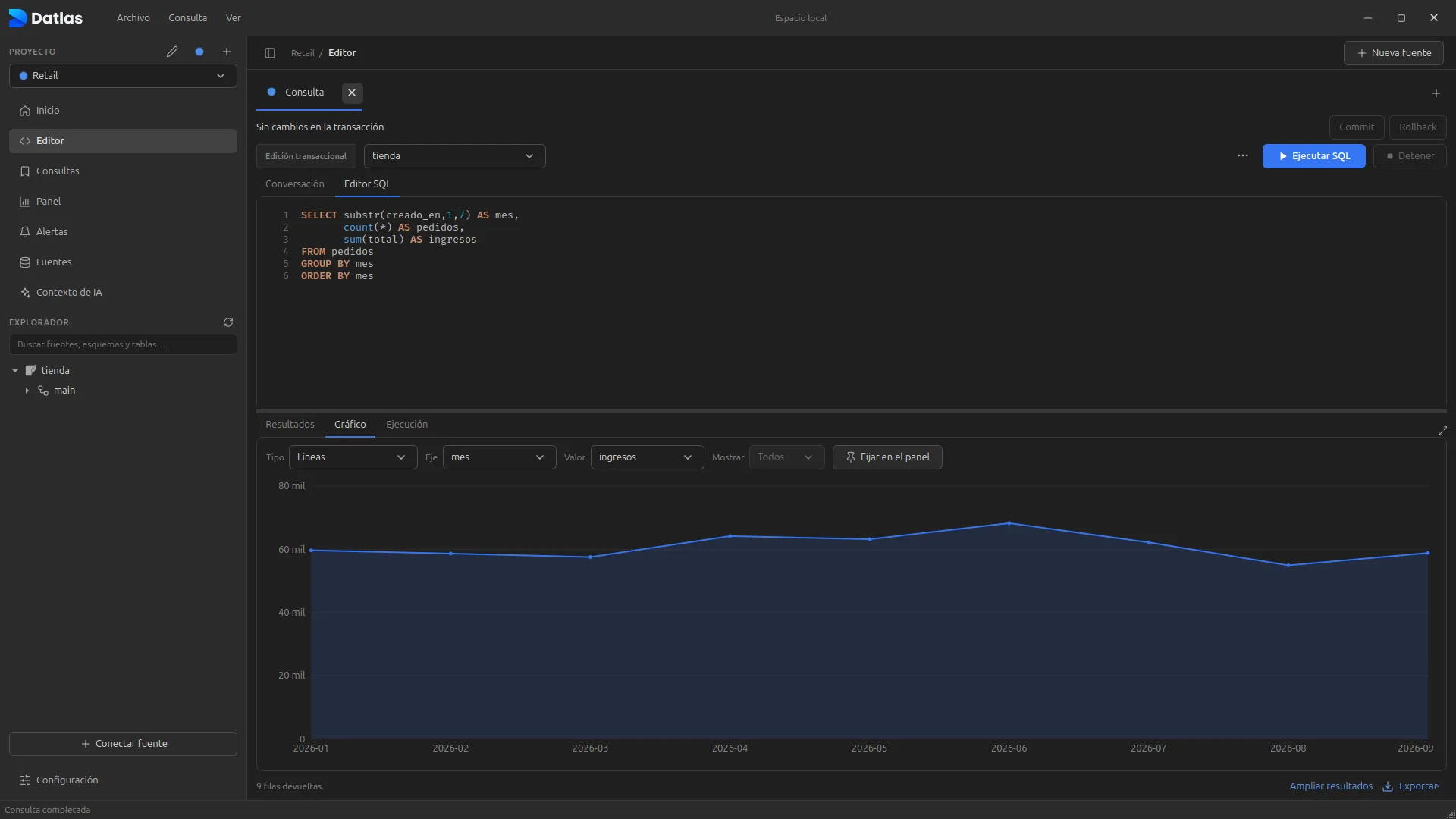Open Consultas saved queries
This screenshot has width=1456, height=819.
pos(123,171)
